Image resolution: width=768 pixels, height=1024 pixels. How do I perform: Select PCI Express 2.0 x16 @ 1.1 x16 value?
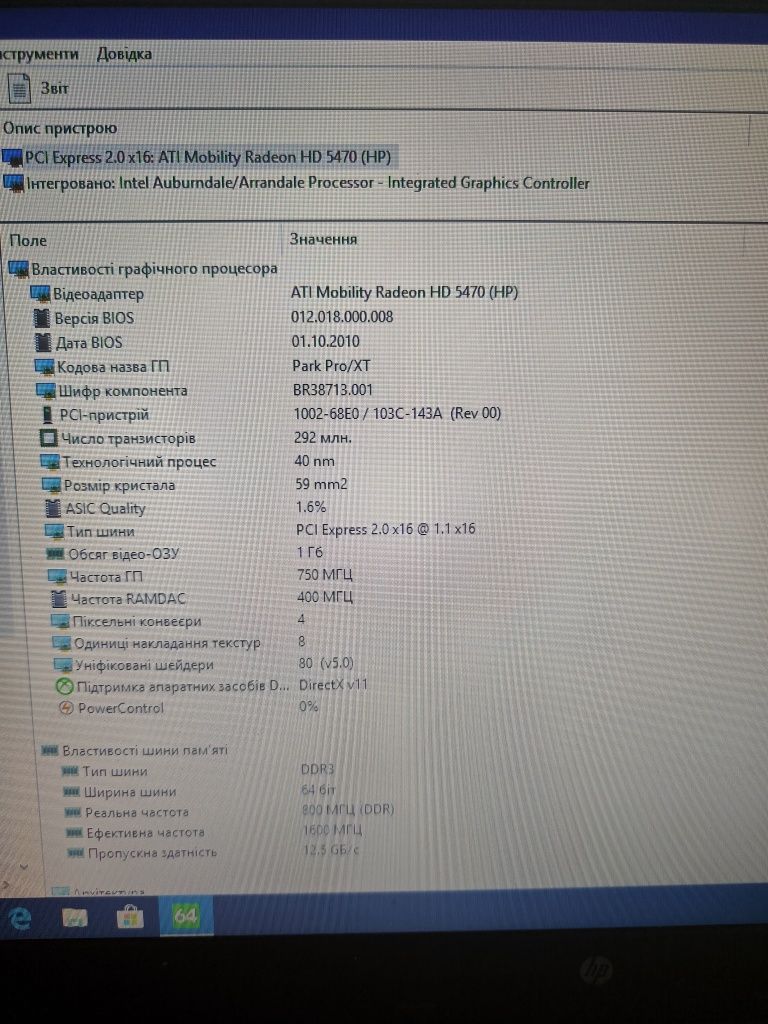[x=385, y=529]
